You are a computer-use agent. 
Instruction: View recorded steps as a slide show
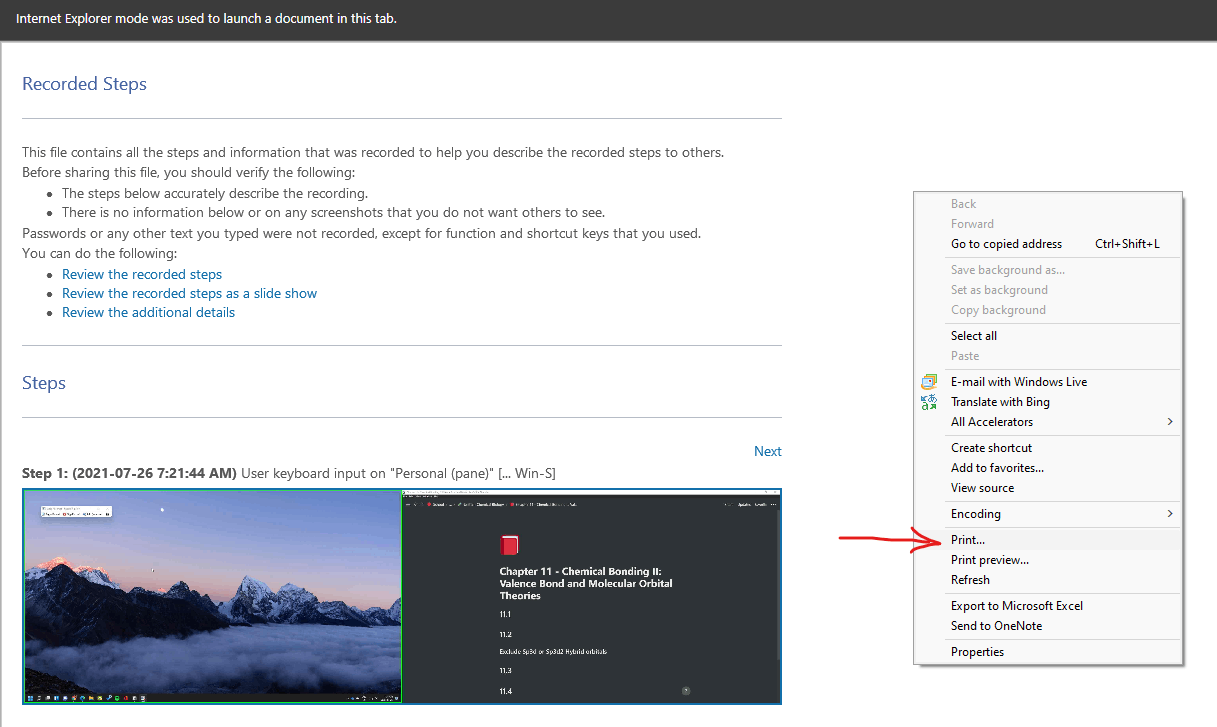(189, 292)
